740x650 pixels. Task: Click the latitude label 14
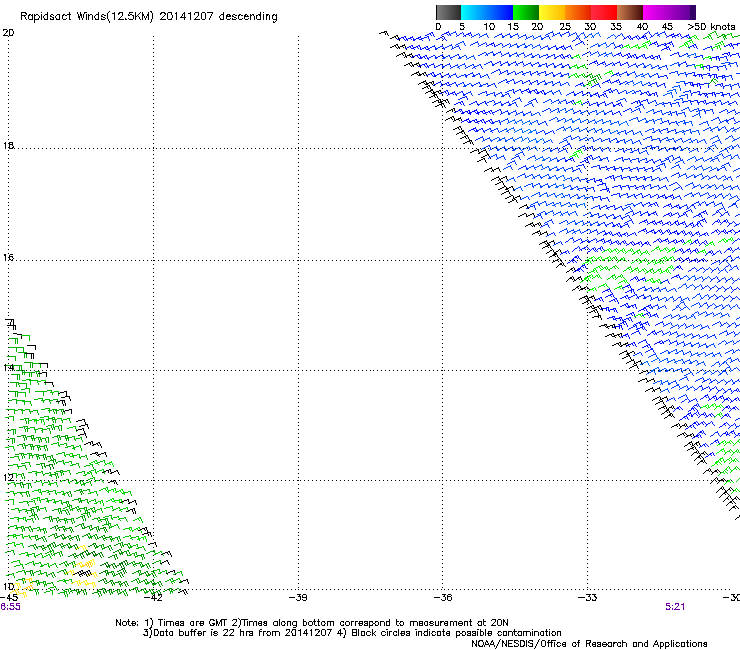click(x=8, y=367)
